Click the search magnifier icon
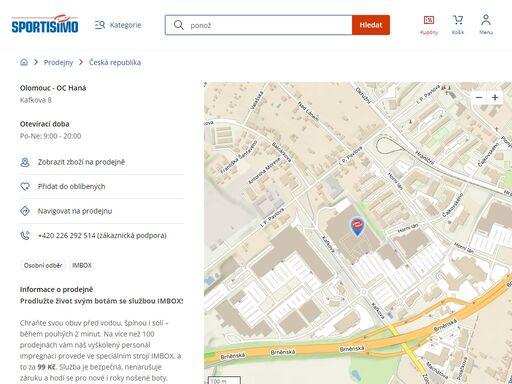This screenshot has width=512, height=384. pos(179,25)
